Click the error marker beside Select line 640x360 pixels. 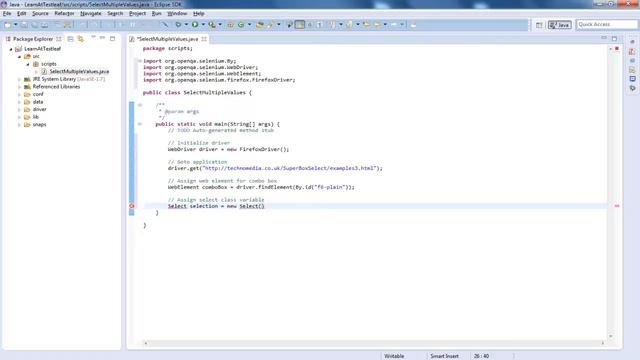(131, 206)
